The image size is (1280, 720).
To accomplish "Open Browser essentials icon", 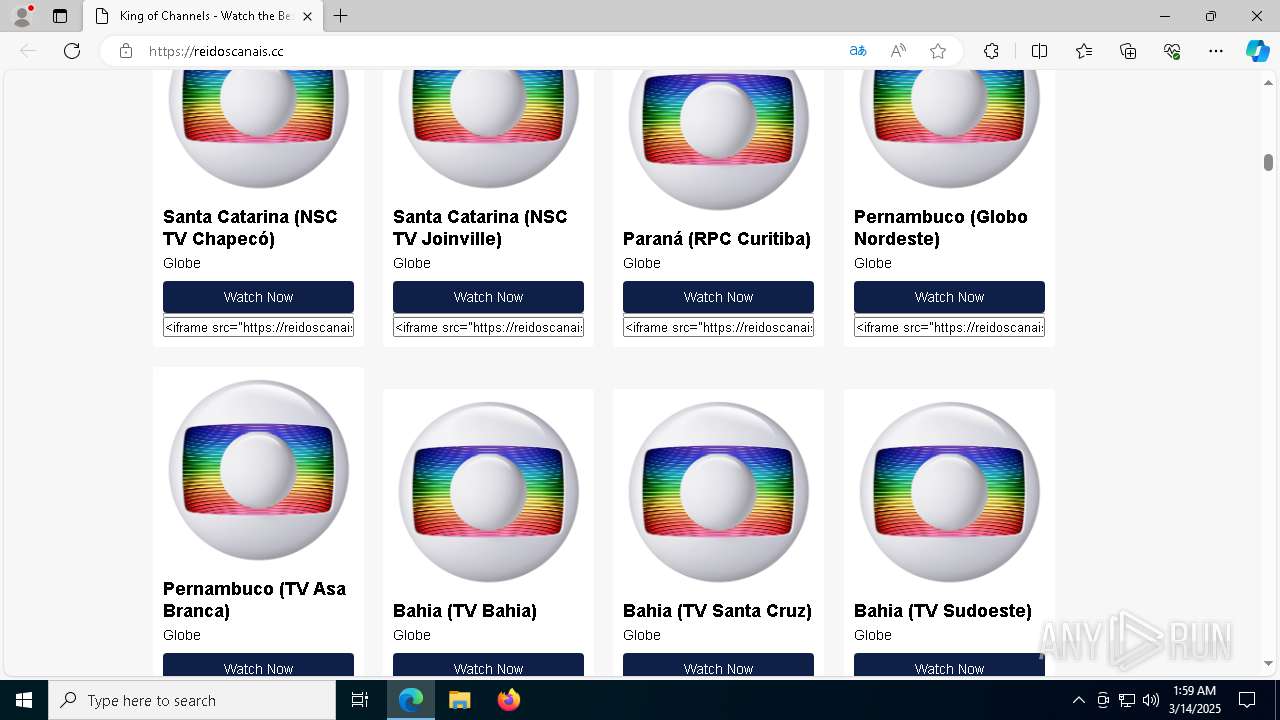I will tap(1172, 51).
